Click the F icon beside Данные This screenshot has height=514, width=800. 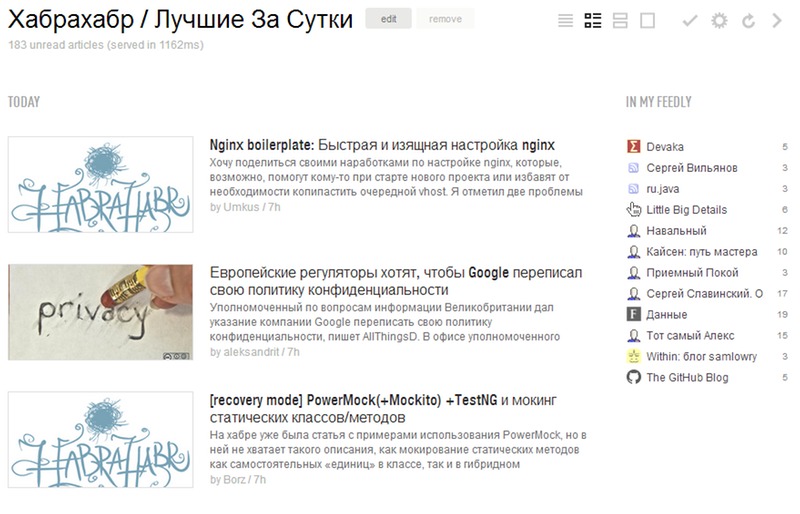[x=633, y=314]
